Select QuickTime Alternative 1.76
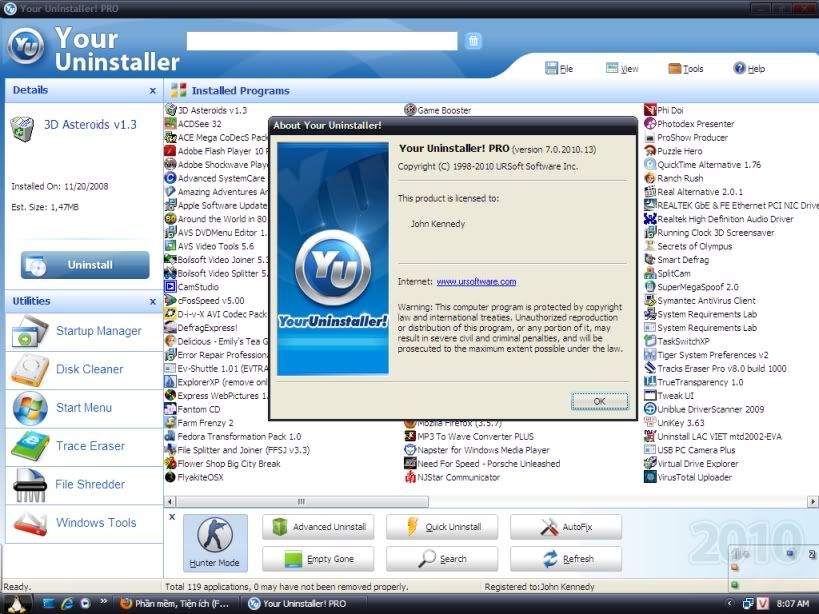This screenshot has height=614, width=819. click(x=703, y=164)
